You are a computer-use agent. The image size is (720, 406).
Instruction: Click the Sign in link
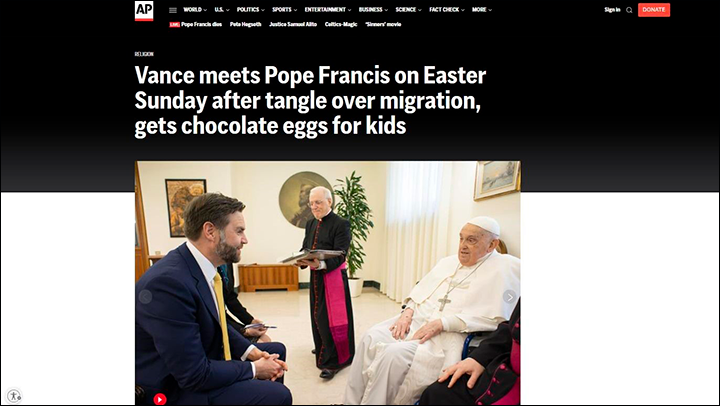(612, 10)
